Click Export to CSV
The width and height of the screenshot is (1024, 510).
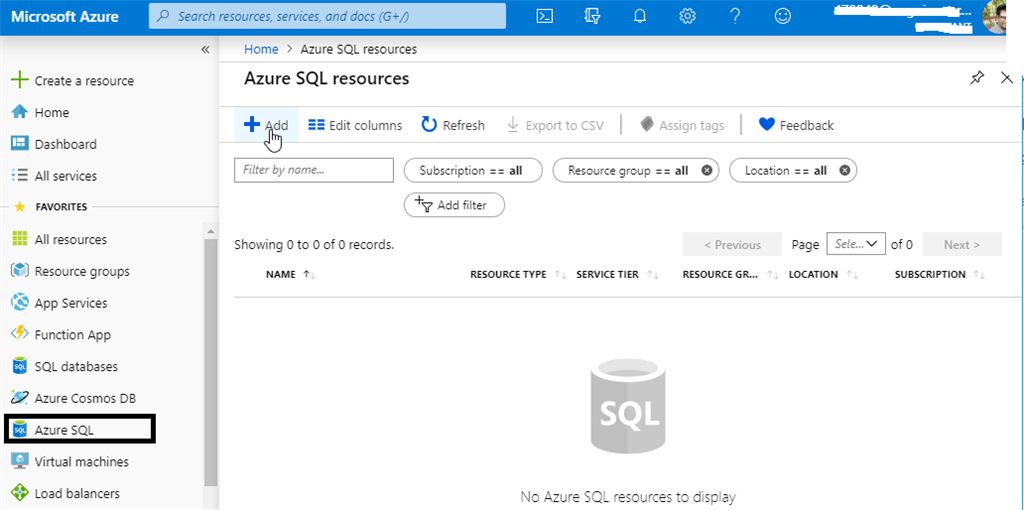(555, 125)
